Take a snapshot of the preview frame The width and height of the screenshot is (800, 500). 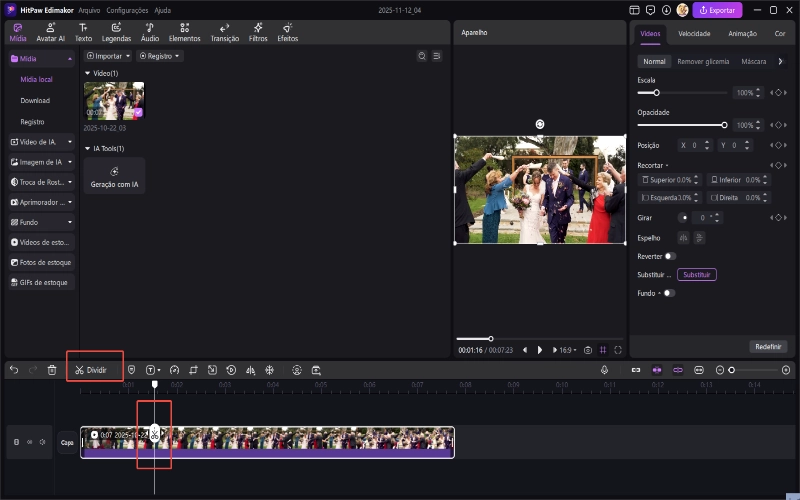[x=588, y=350]
